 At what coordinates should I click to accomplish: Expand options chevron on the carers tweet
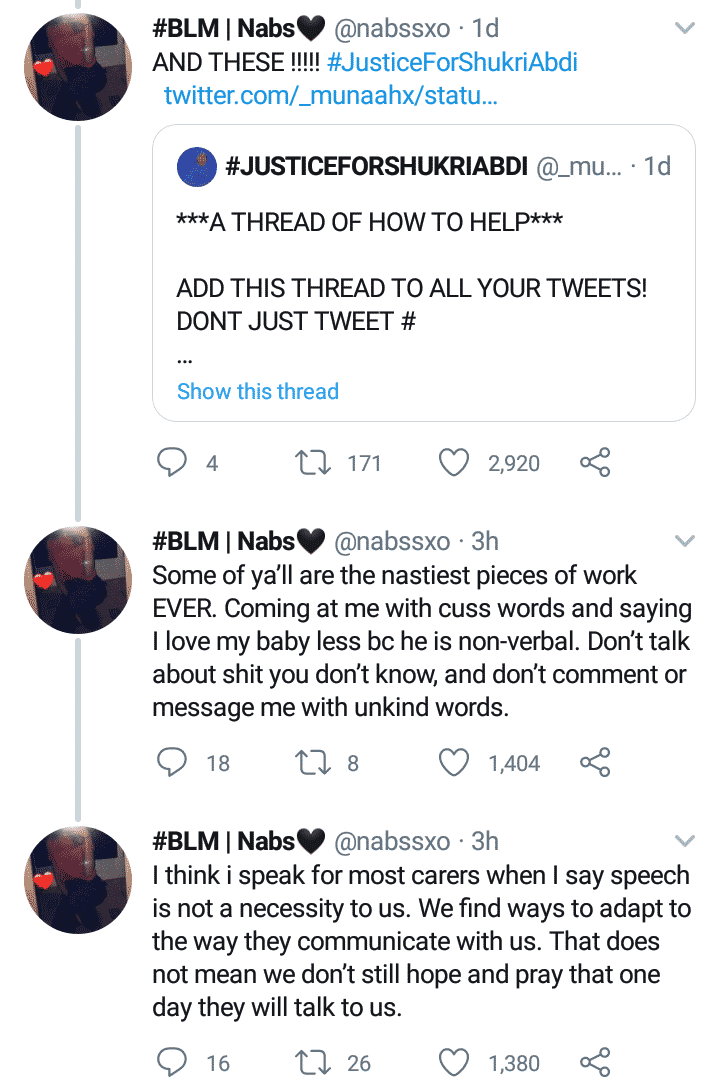click(685, 841)
